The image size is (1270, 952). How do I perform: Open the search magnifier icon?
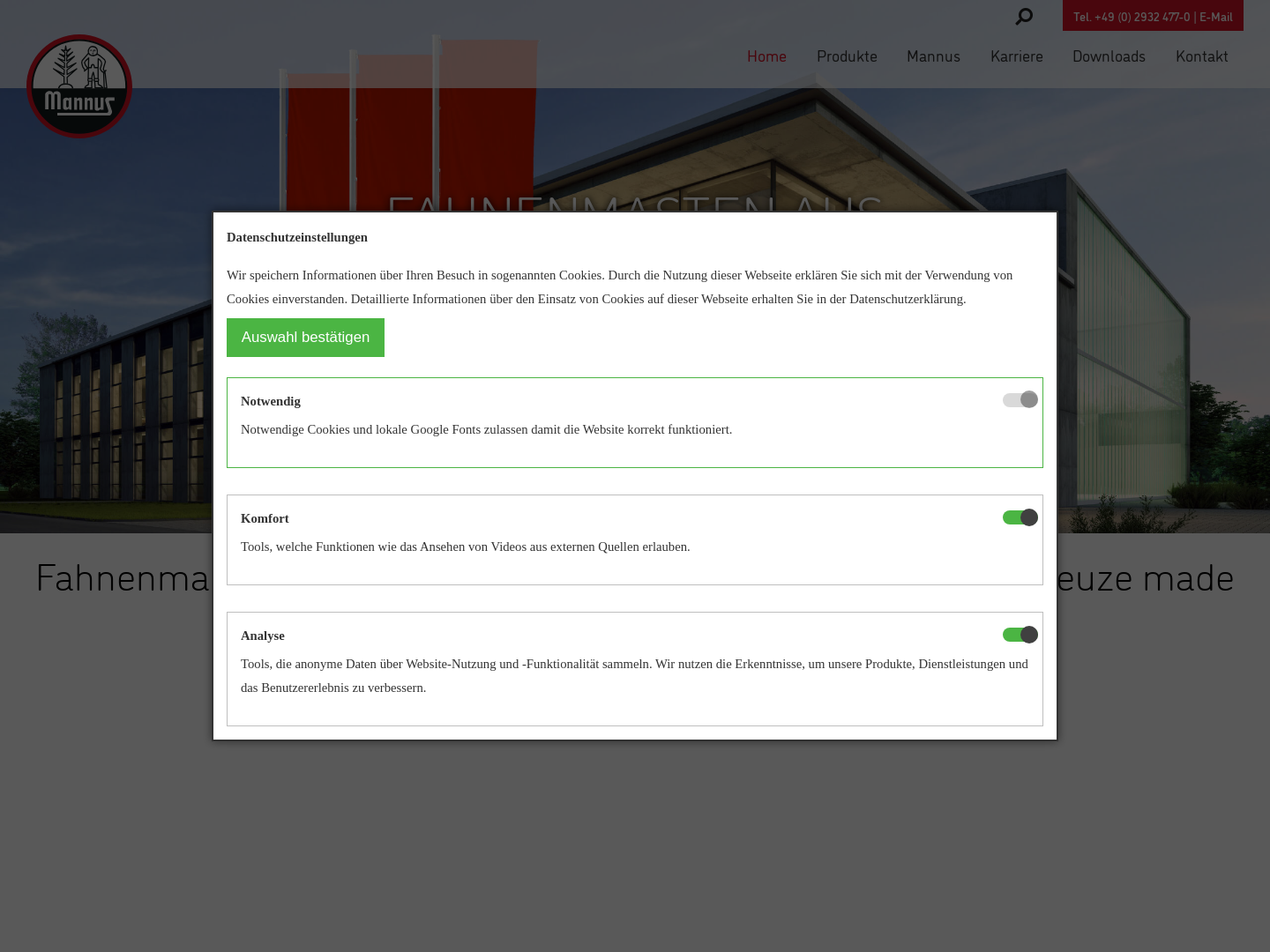(1024, 16)
